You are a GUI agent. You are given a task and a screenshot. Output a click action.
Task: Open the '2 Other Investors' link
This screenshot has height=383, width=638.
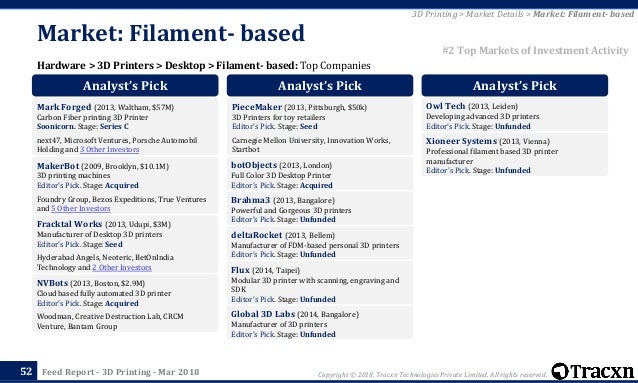[122, 267]
